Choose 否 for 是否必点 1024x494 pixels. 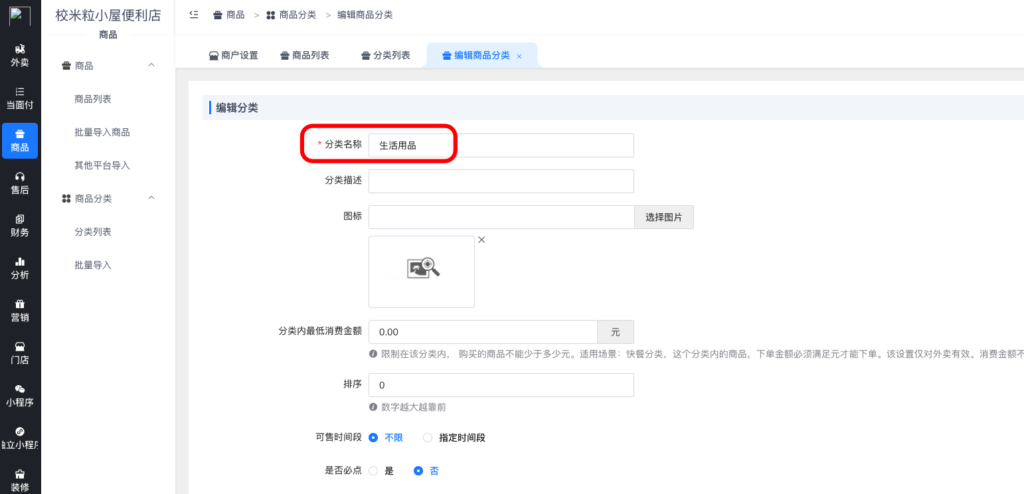[426, 470]
